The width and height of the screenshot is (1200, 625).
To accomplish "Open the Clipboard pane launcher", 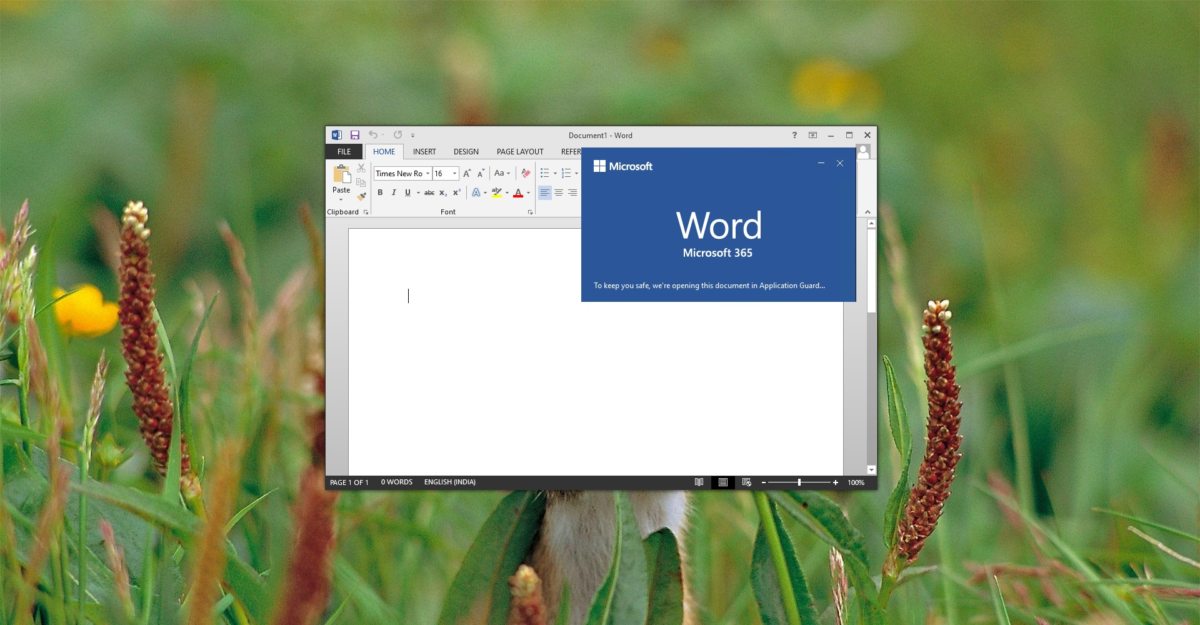I will [366, 212].
